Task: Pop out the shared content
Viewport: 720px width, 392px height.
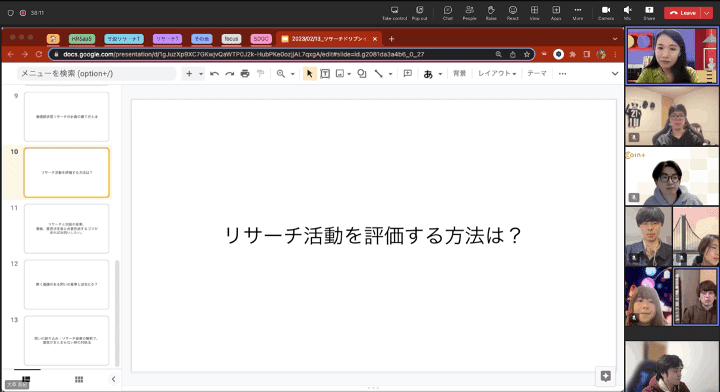Action: click(x=419, y=13)
